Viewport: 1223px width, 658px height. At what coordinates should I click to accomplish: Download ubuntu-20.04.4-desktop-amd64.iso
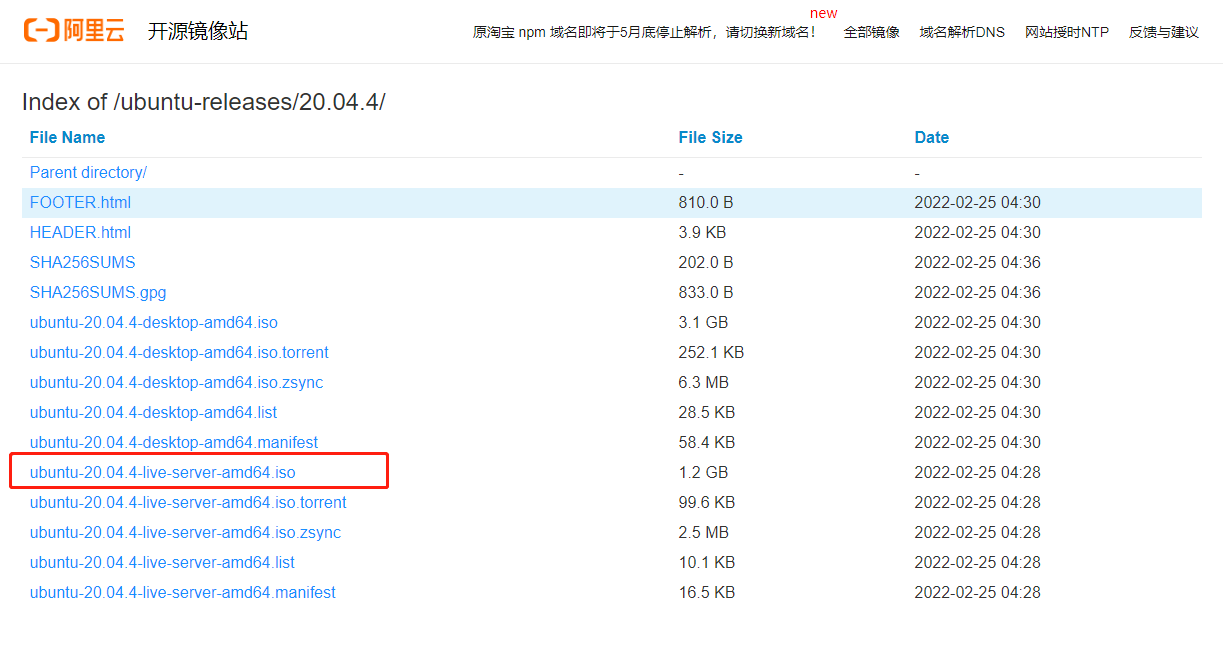[x=154, y=322]
